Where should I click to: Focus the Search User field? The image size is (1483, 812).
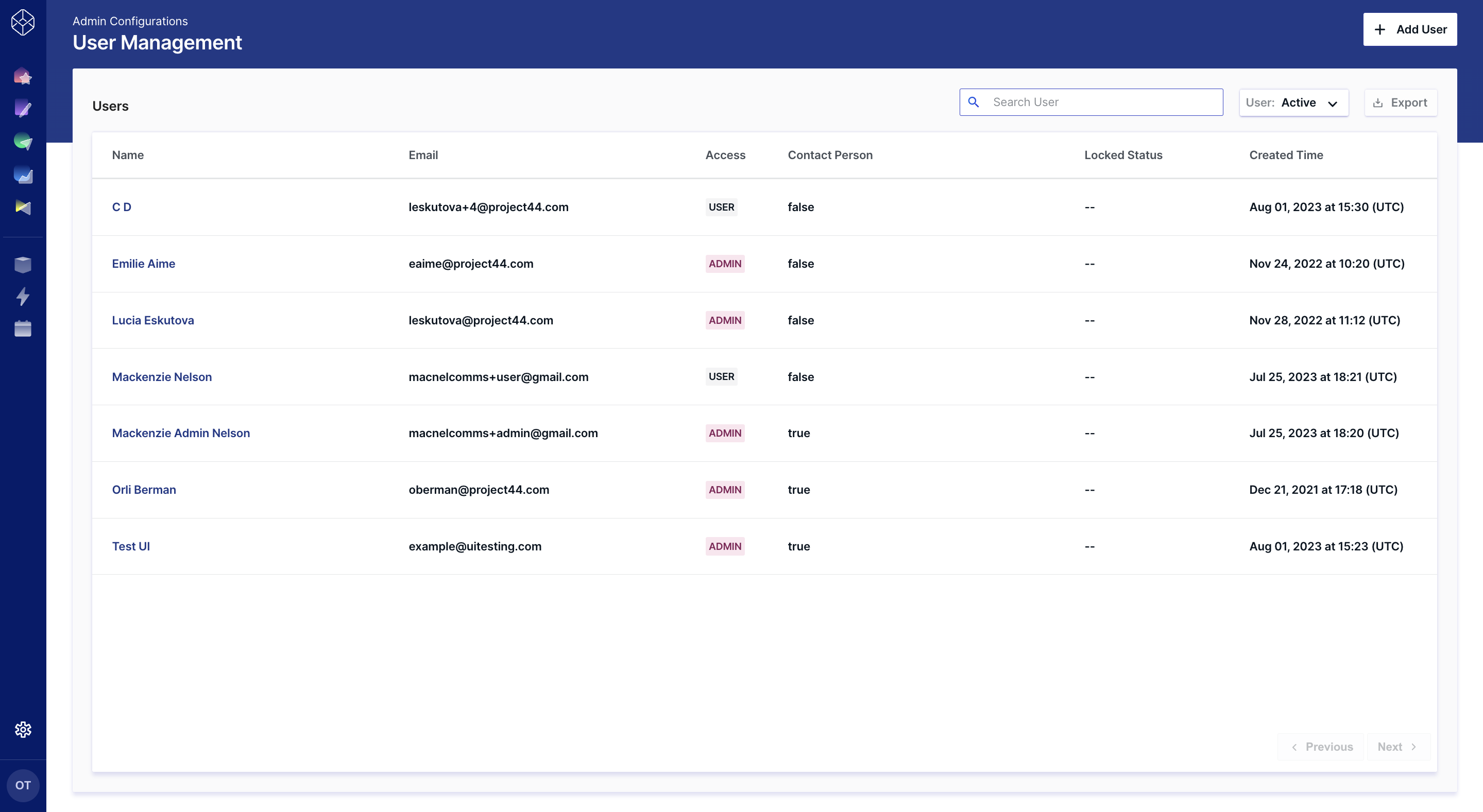click(1091, 102)
